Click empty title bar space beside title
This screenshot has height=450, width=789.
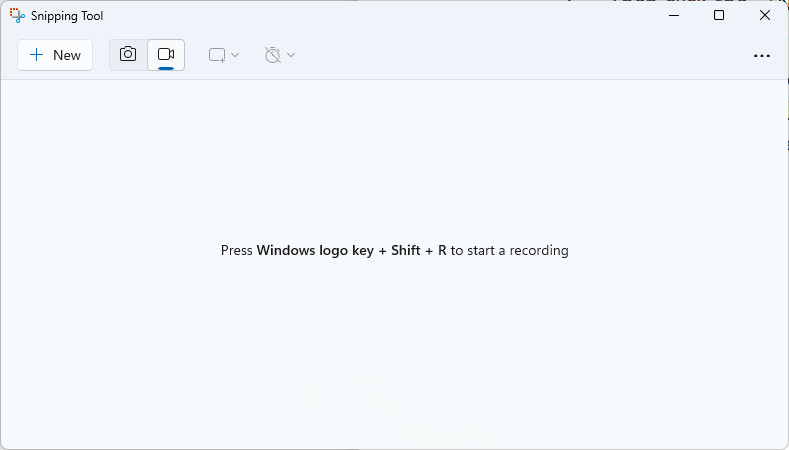[x=377, y=15]
